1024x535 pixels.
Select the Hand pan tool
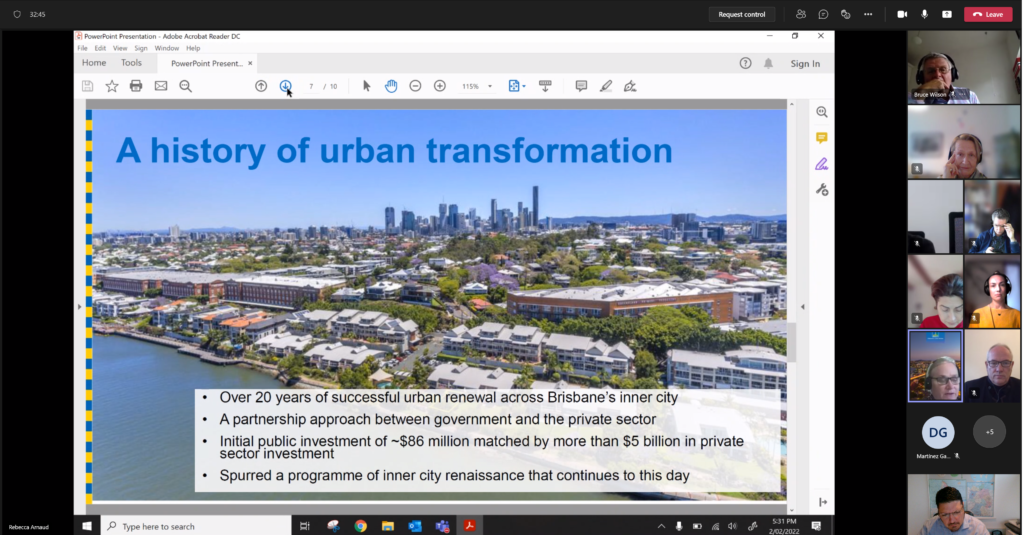point(391,86)
